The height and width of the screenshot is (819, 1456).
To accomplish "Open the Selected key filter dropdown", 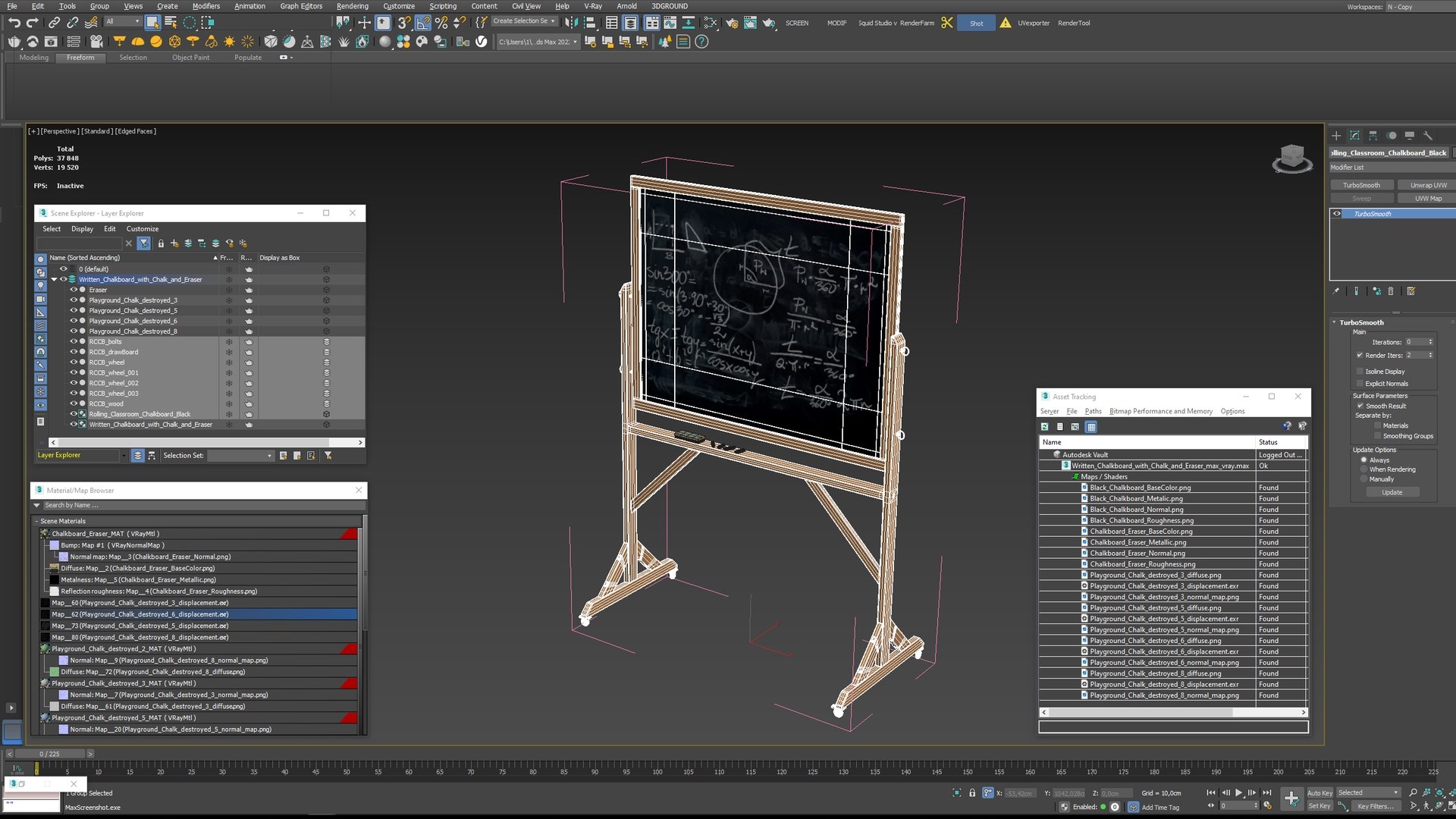I will click(x=1369, y=792).
